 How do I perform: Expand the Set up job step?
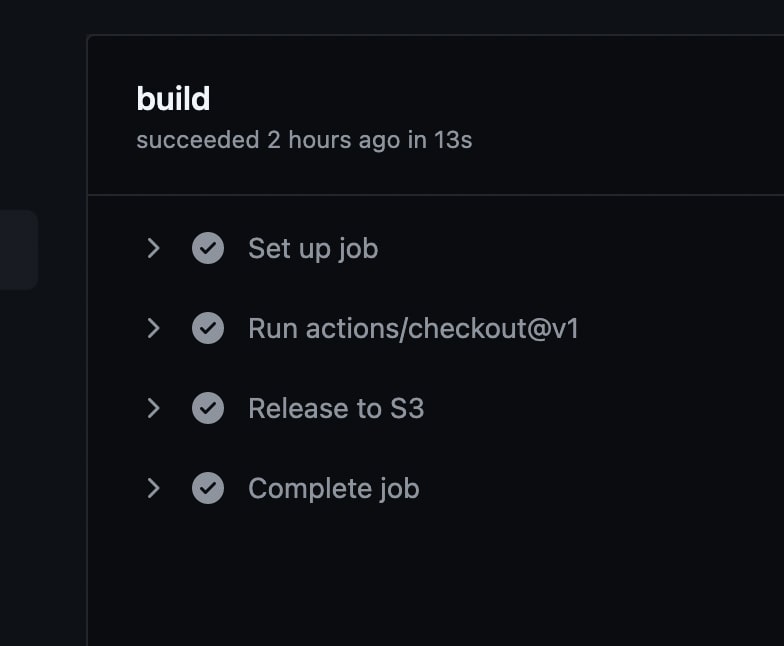tap(154, 248)
